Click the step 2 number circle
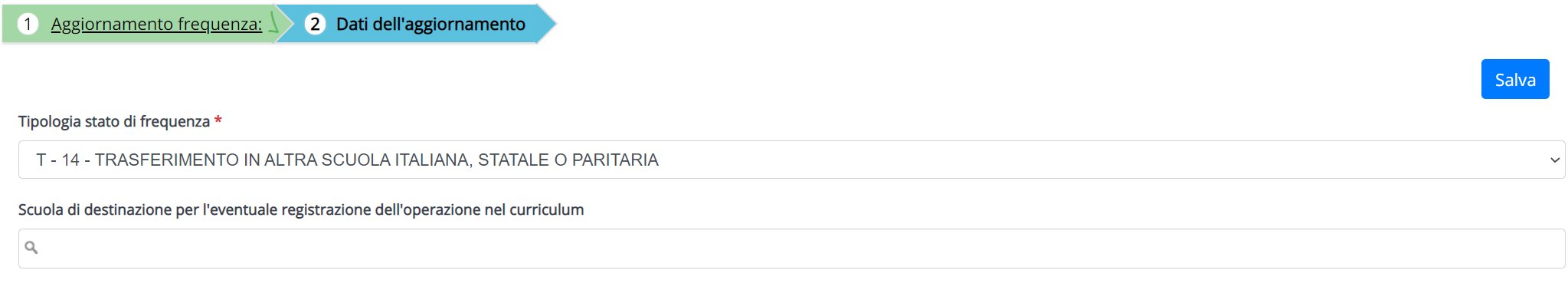Image resolution: width=1568 pixels, height=290 pixels. coord(315,24)
